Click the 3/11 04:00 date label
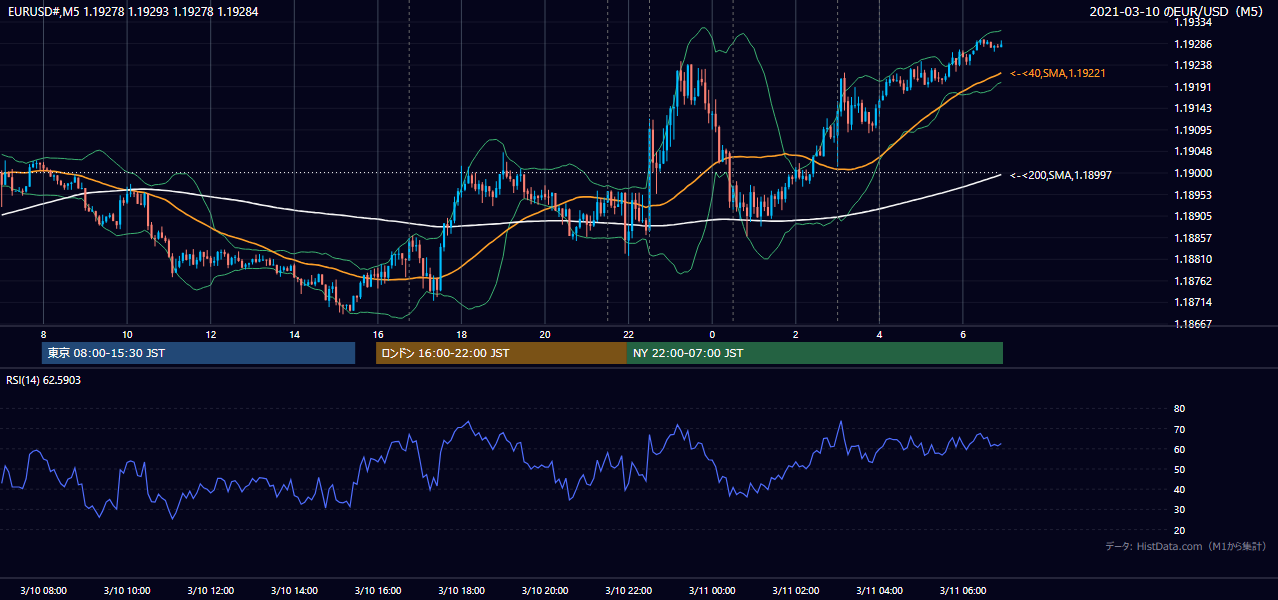This screenshot has height=600, width=1278. (x=879, y=591)
